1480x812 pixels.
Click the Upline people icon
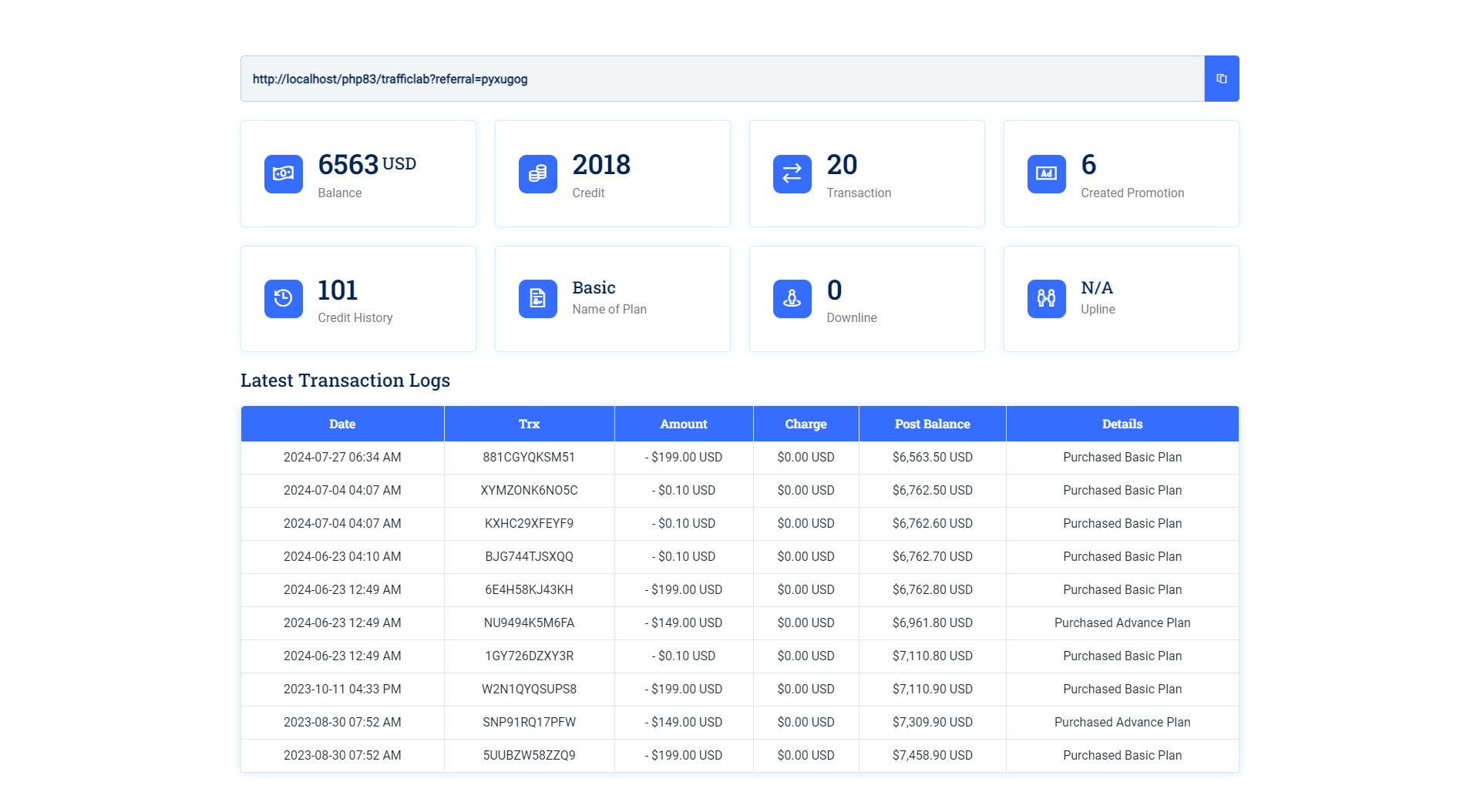pyautogui.click(x=1047, y=298)
